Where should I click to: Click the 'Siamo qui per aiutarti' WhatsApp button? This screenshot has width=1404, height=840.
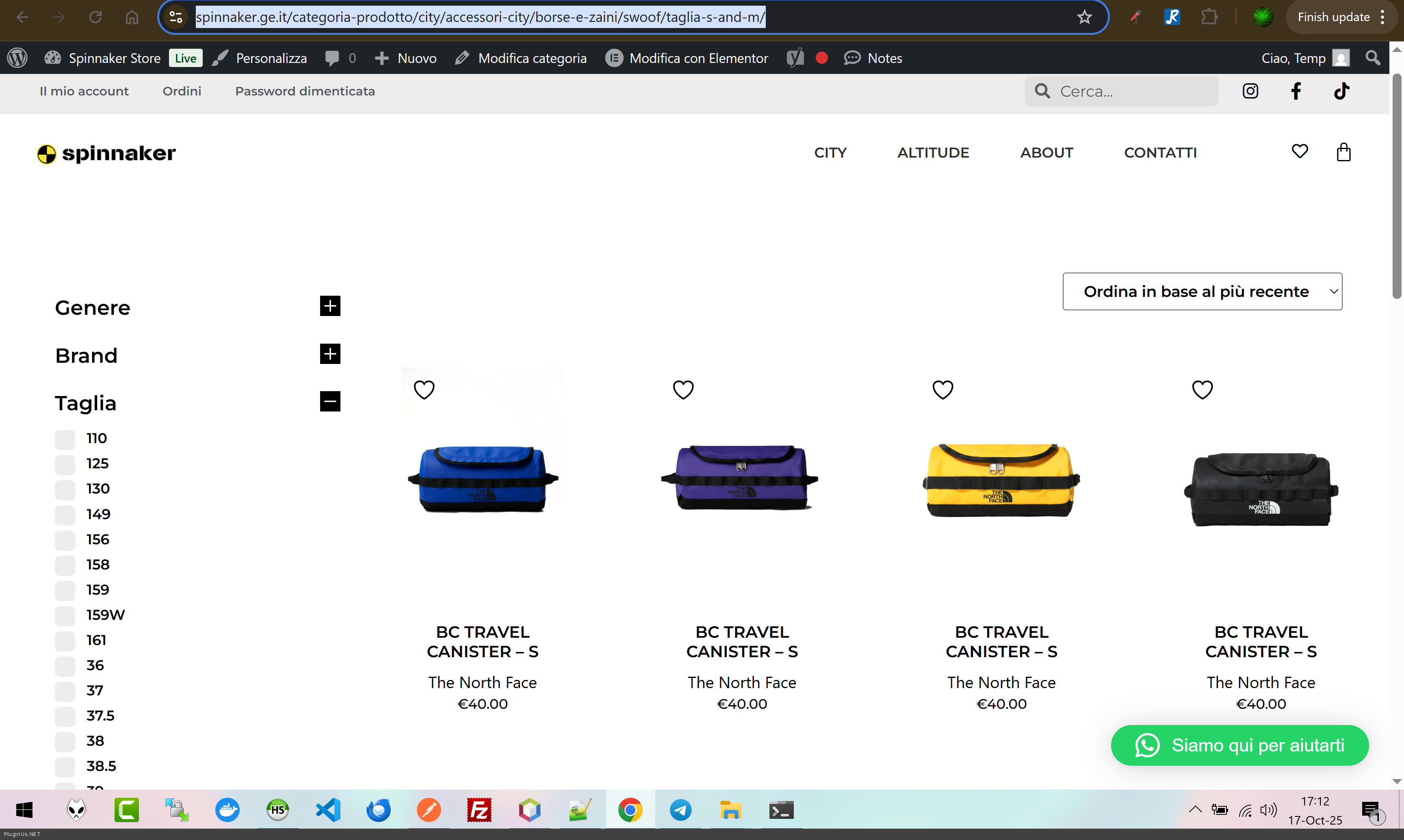pyautogui.click(x=1239, y=745)
